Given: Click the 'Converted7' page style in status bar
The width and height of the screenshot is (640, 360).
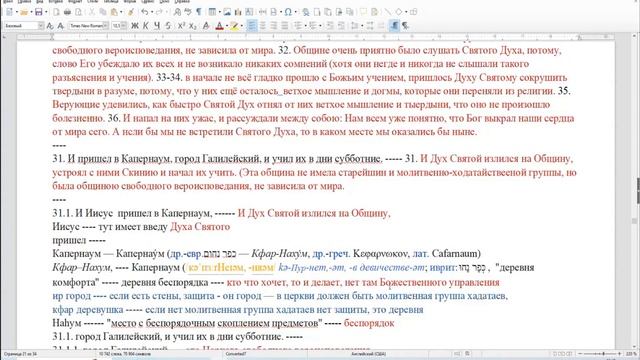Looking at the screenshot, I should pos(237,354).
